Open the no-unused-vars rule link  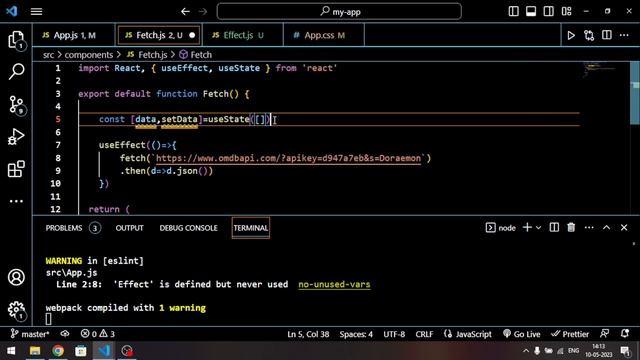334,284
